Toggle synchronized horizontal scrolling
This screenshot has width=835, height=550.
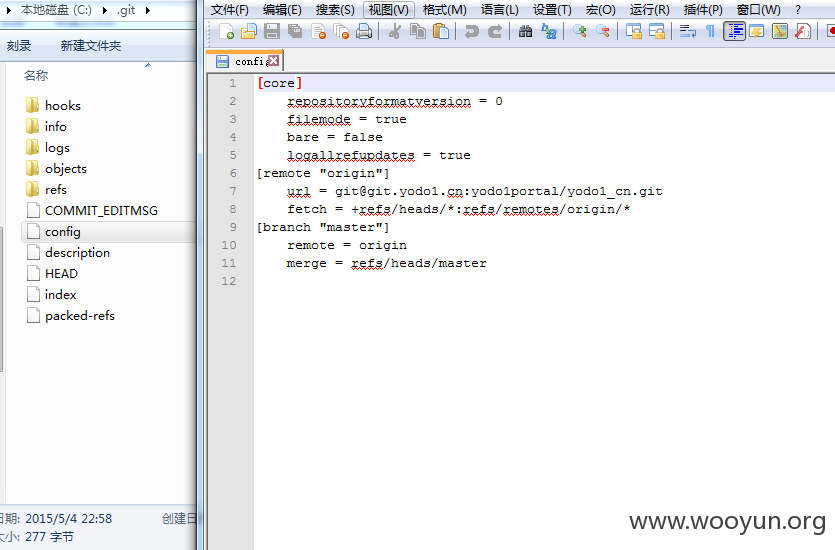tap(657, 31)
